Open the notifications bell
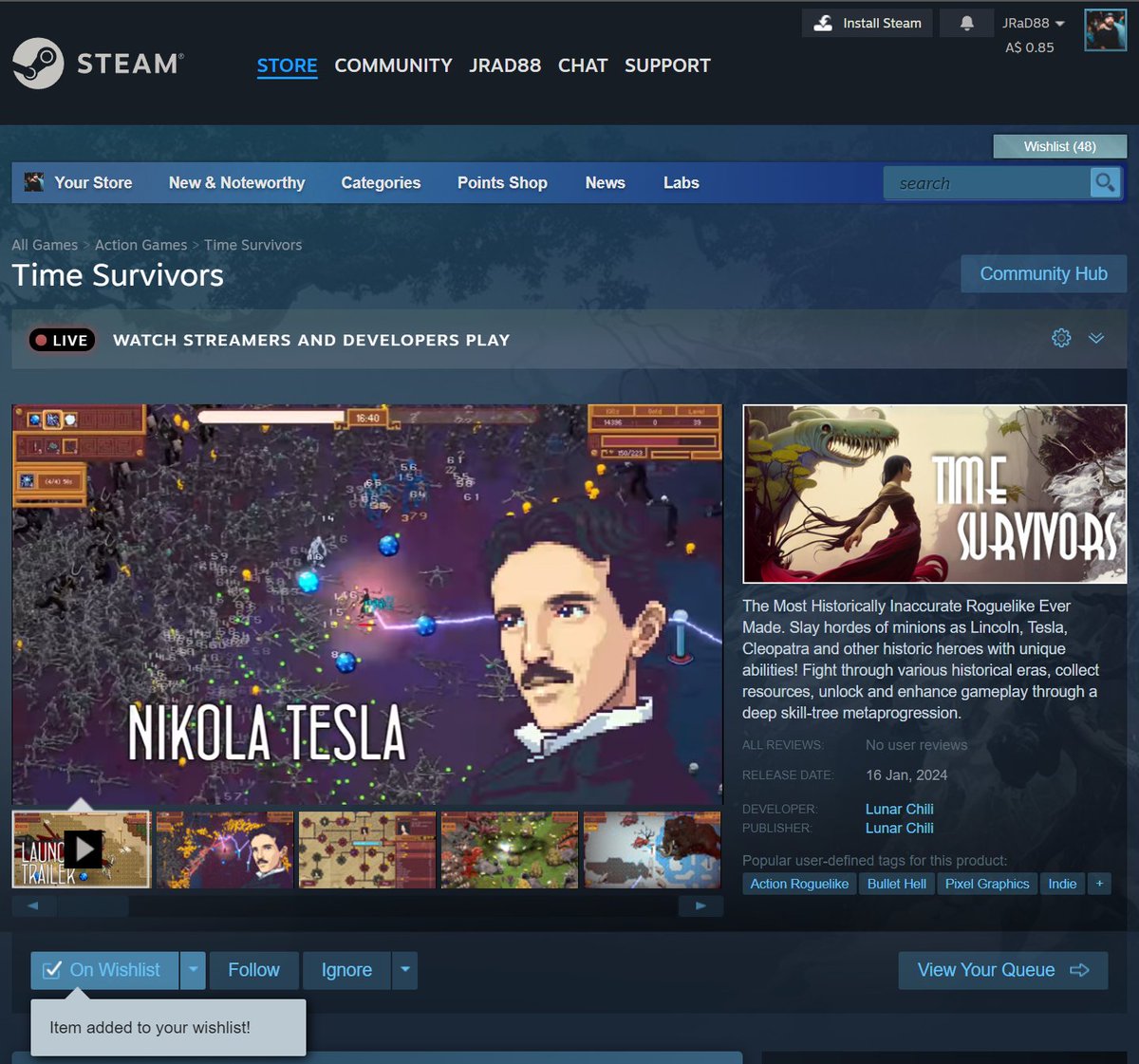 (x=966, y=23)
